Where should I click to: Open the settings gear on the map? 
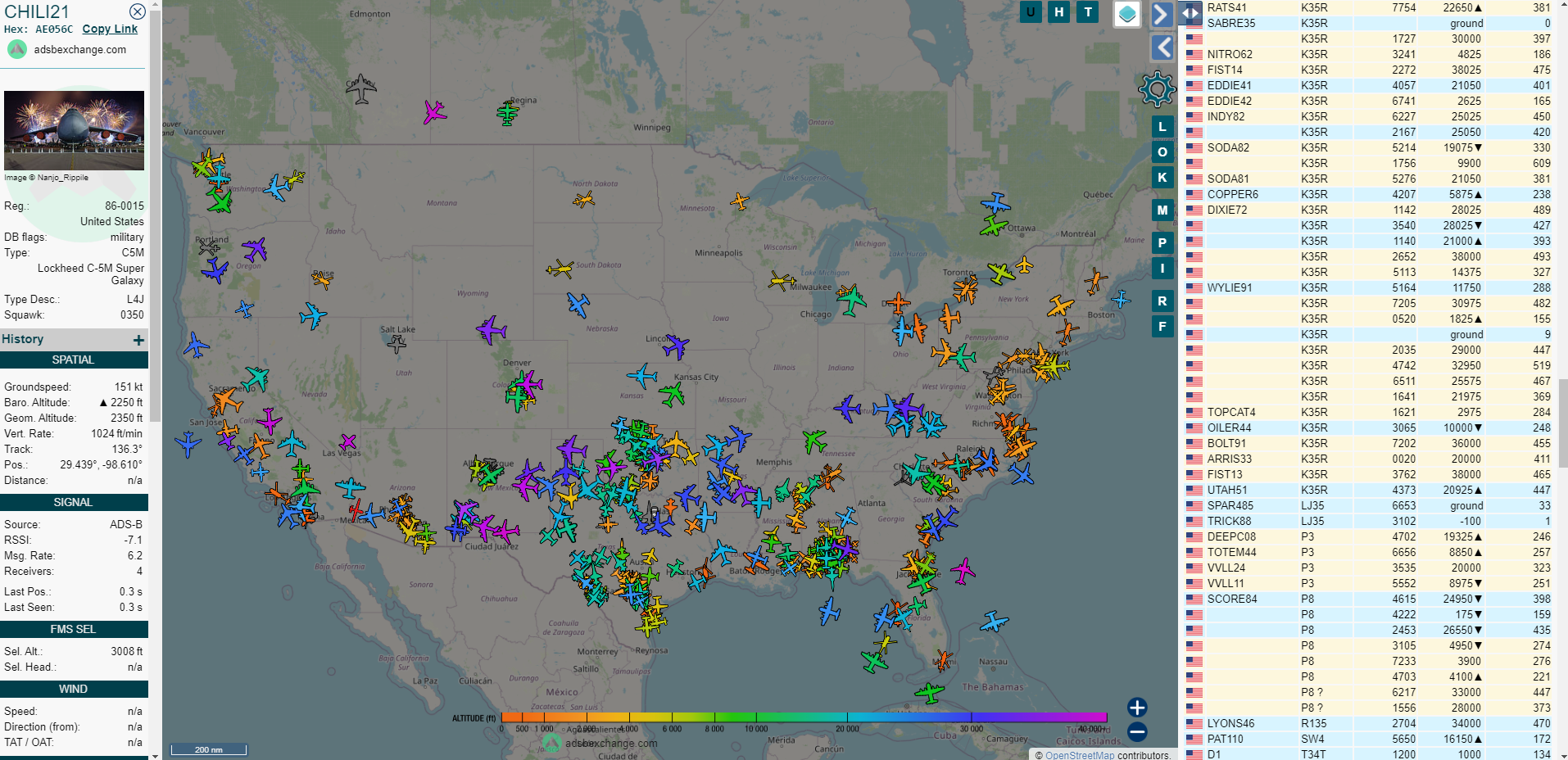1157,88
